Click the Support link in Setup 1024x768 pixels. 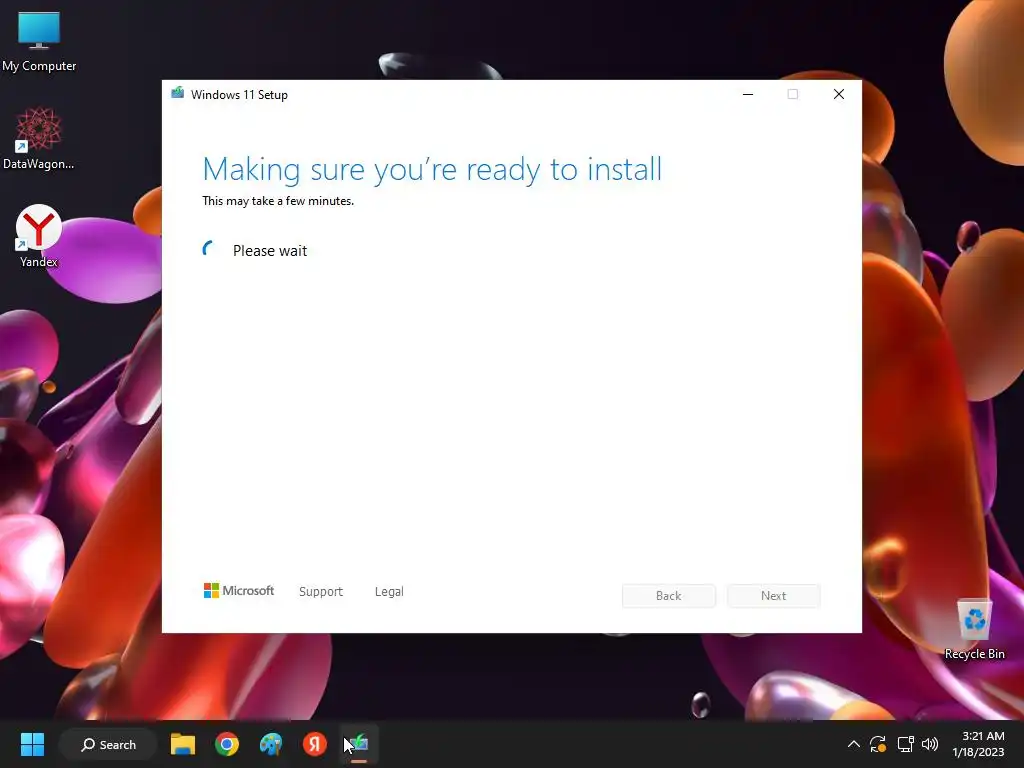[321, 592]
